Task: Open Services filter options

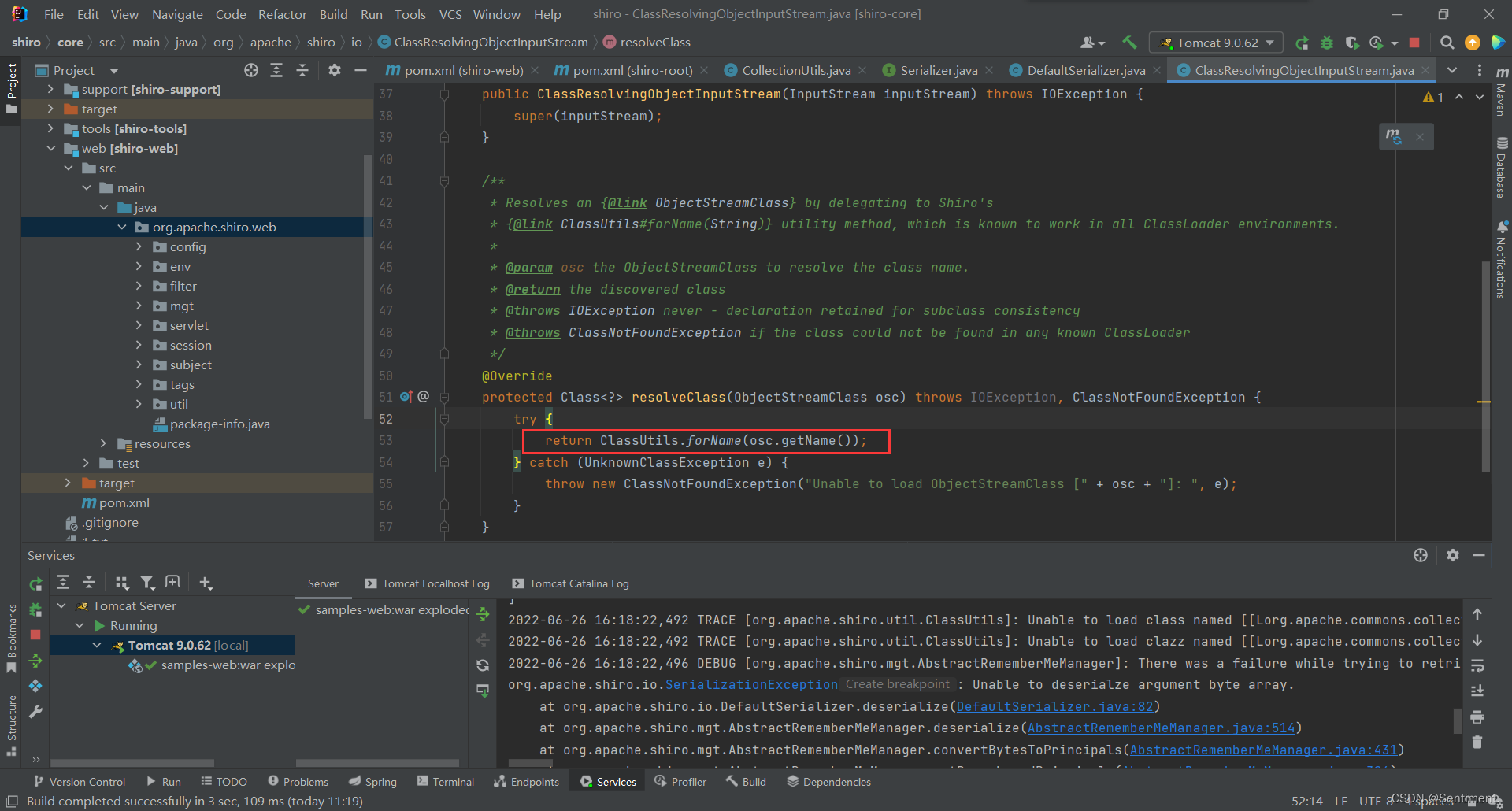Action: click(147, 582)
